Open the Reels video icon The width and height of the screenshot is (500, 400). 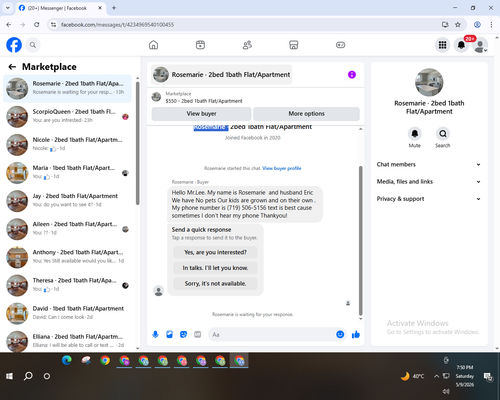200,45
